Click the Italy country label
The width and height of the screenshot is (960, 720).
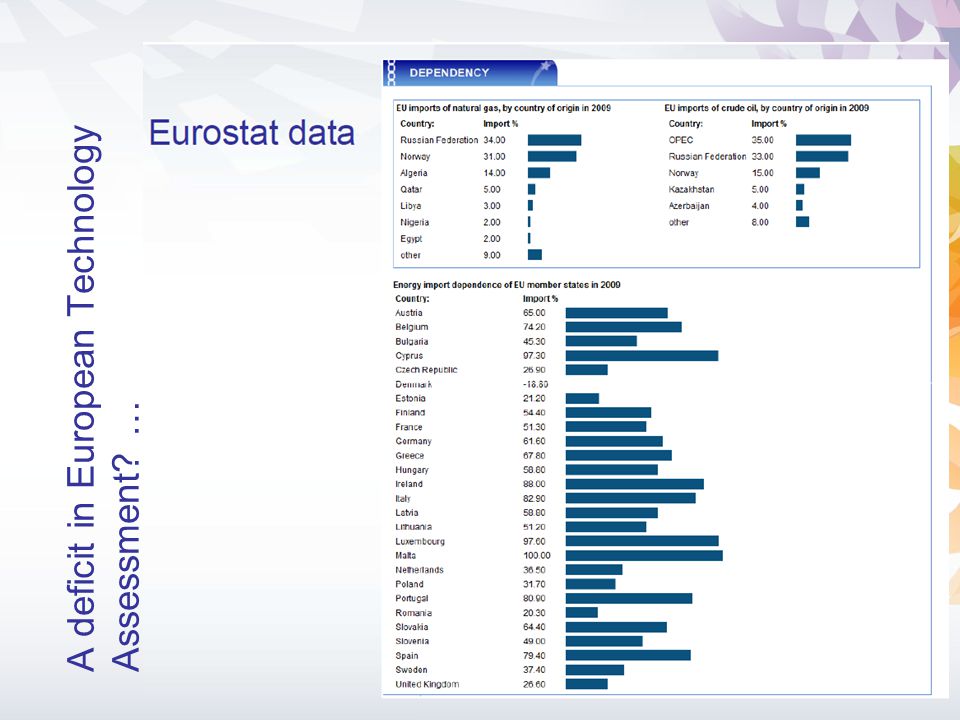(x=403, y=498)
